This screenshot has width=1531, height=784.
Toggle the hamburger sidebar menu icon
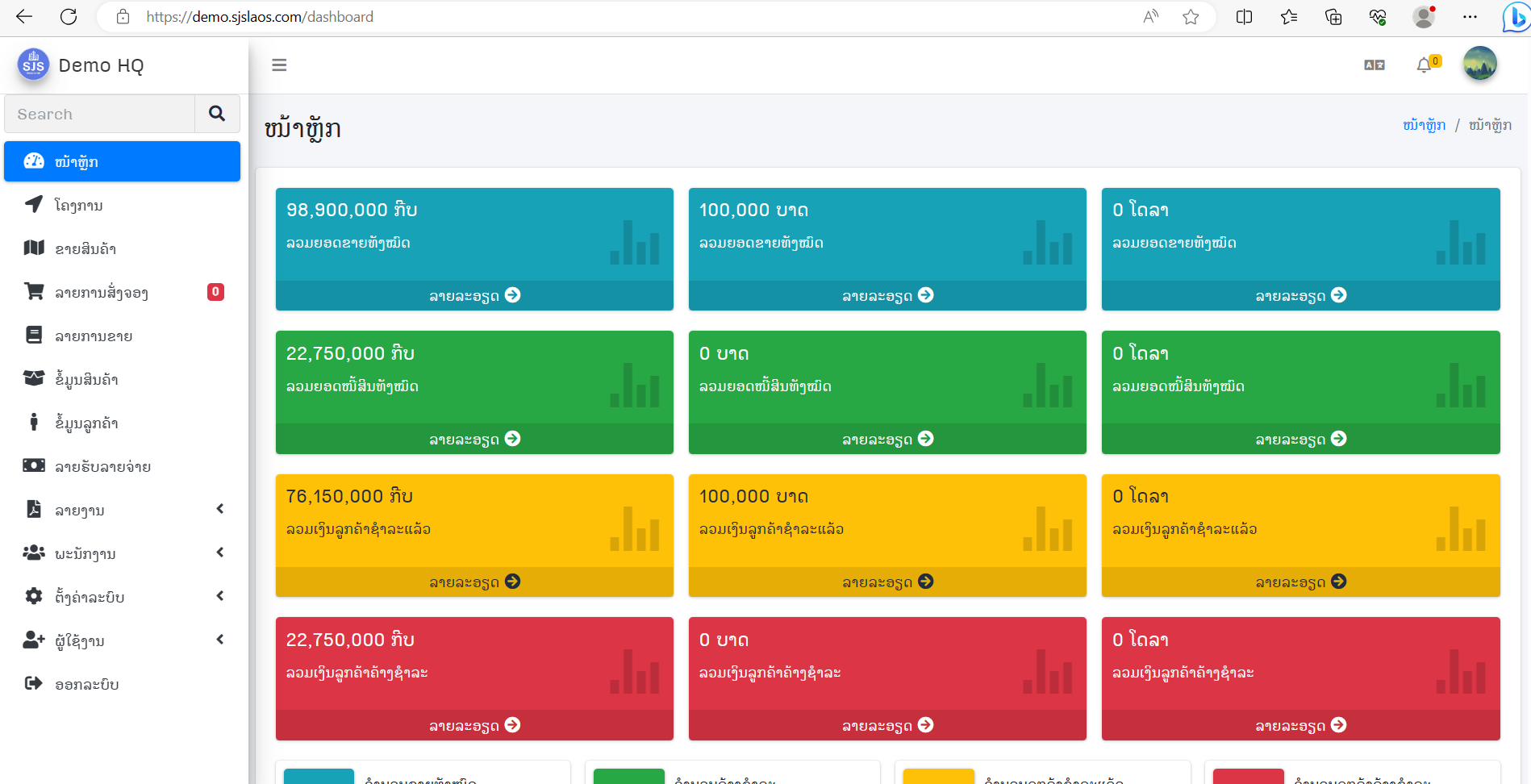click(279, 65)
